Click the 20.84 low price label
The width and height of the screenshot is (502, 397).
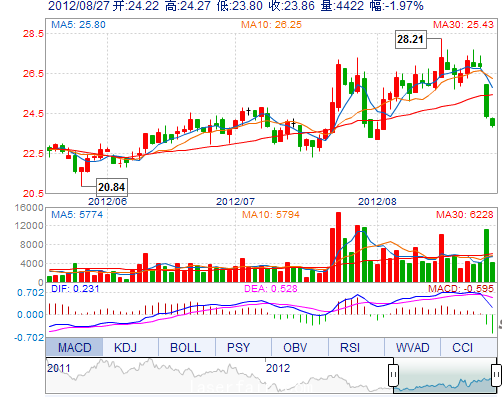[x=112, y=187]
